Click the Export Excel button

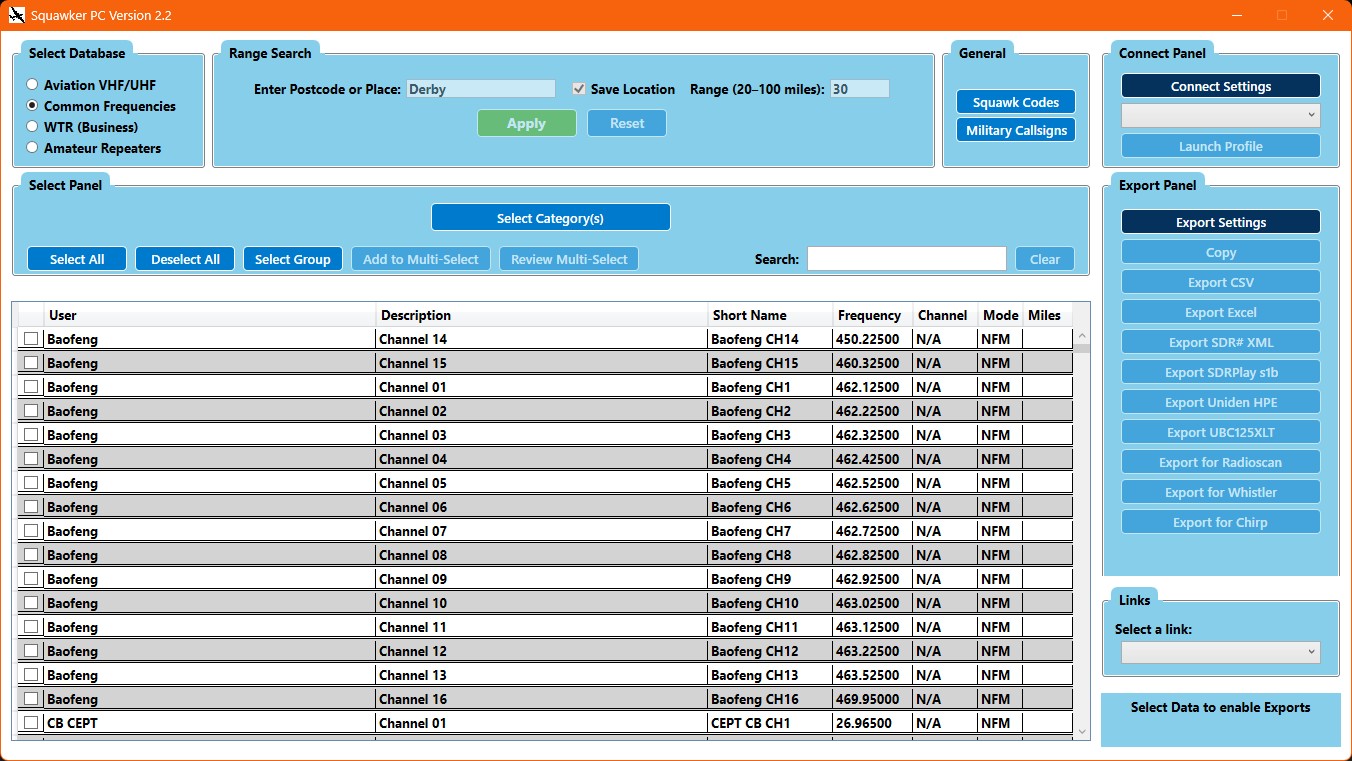pos(1220,312)
